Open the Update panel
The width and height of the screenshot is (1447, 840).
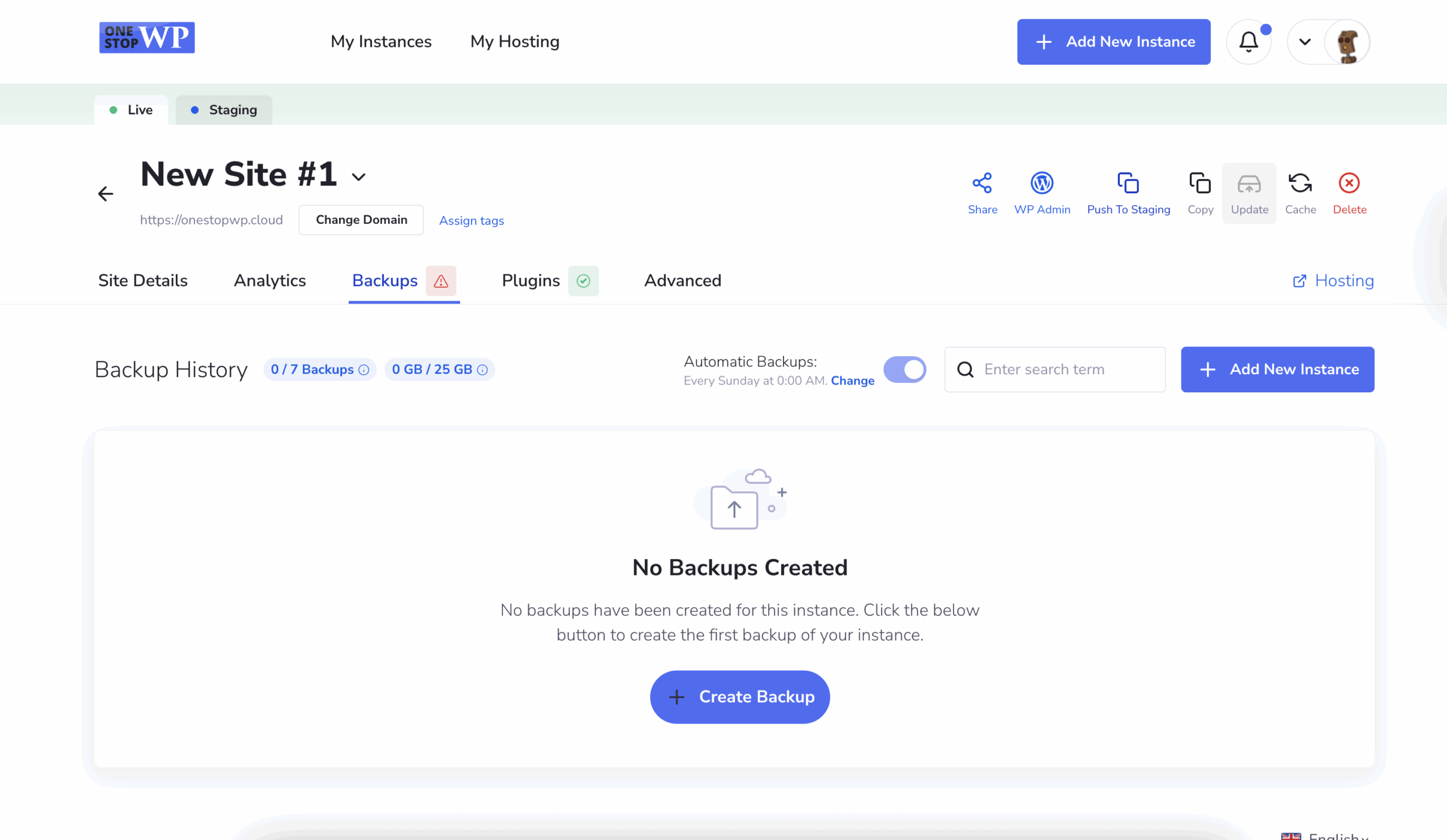pyautogui.click(x=1249, y=193)
